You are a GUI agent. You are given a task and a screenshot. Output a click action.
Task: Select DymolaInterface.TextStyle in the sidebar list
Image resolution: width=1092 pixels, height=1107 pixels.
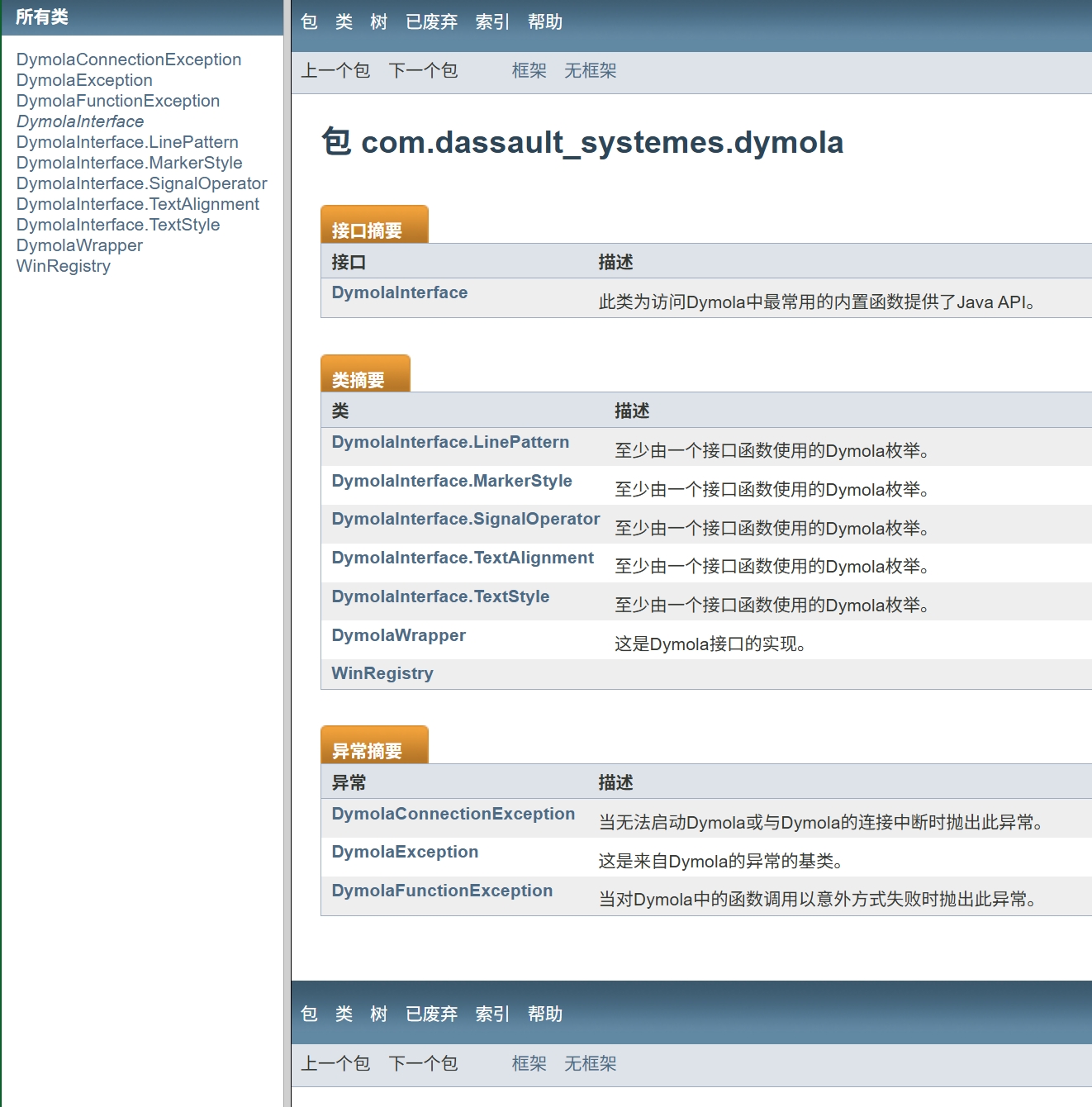click(118, 225)
